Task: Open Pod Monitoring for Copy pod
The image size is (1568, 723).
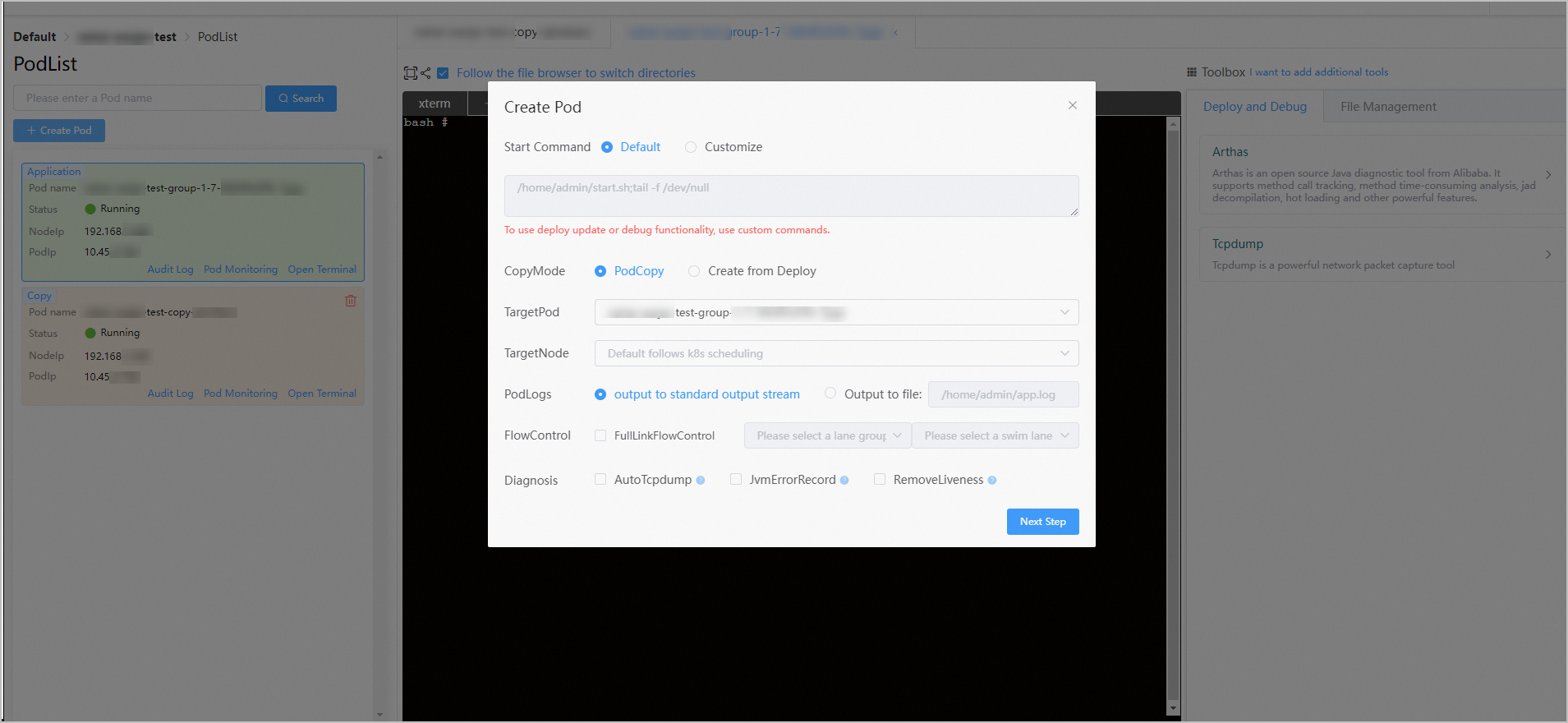Action: (x=241, y=394)
